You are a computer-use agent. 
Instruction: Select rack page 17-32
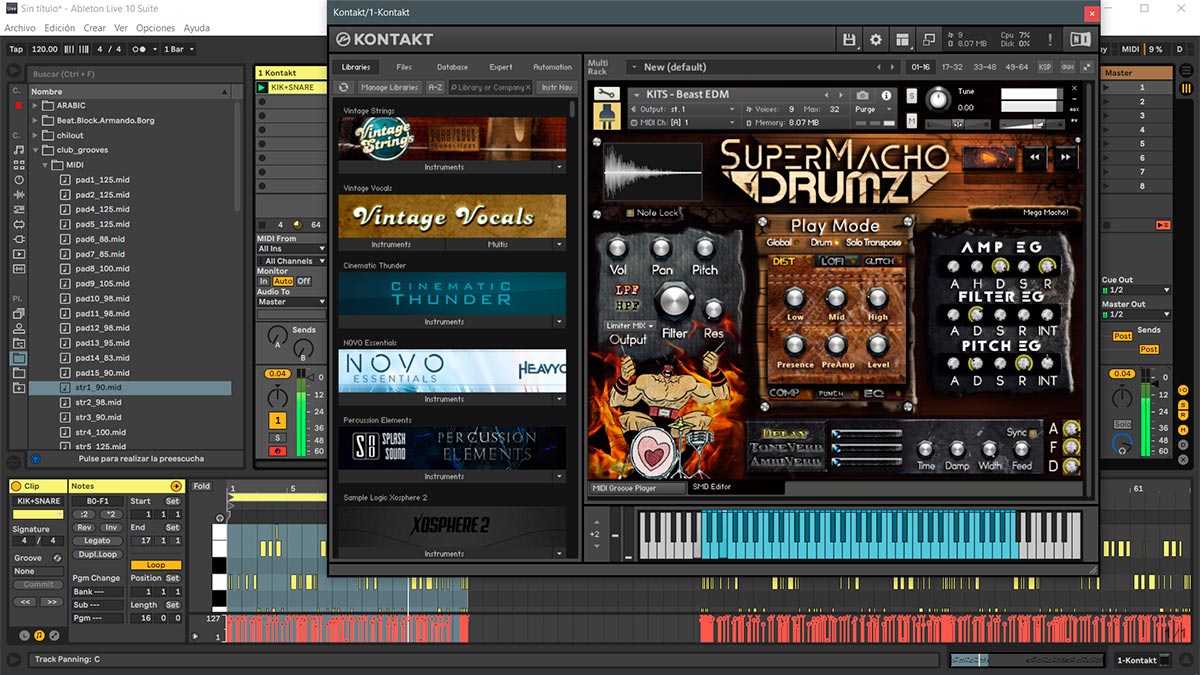952,67
